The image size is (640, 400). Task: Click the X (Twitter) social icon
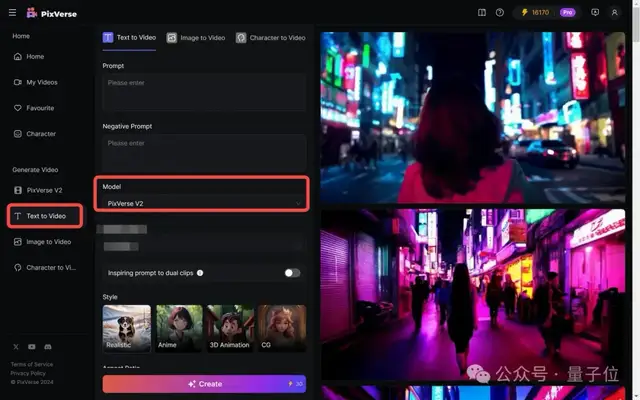click(16, 346)
